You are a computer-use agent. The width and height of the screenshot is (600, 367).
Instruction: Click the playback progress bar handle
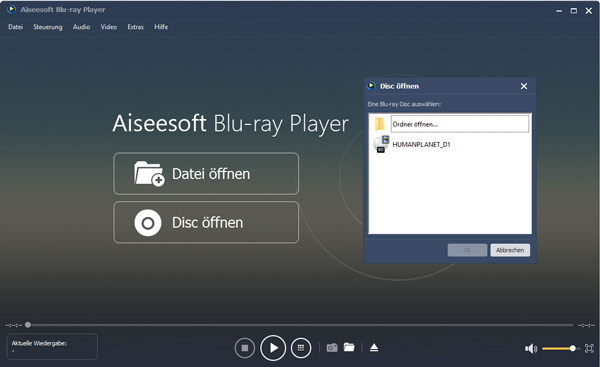point(28,325)
